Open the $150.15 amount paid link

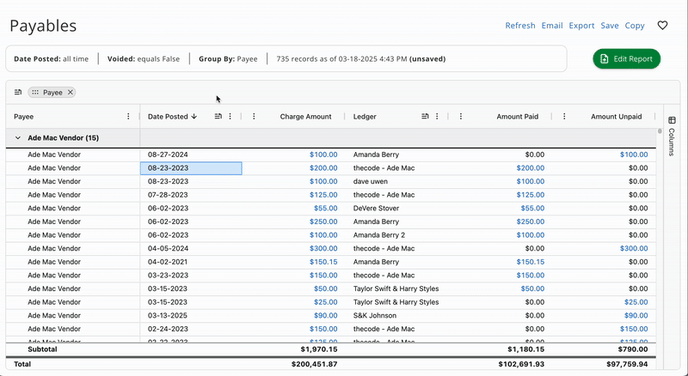pyautogui.click(x=530, y=261)
